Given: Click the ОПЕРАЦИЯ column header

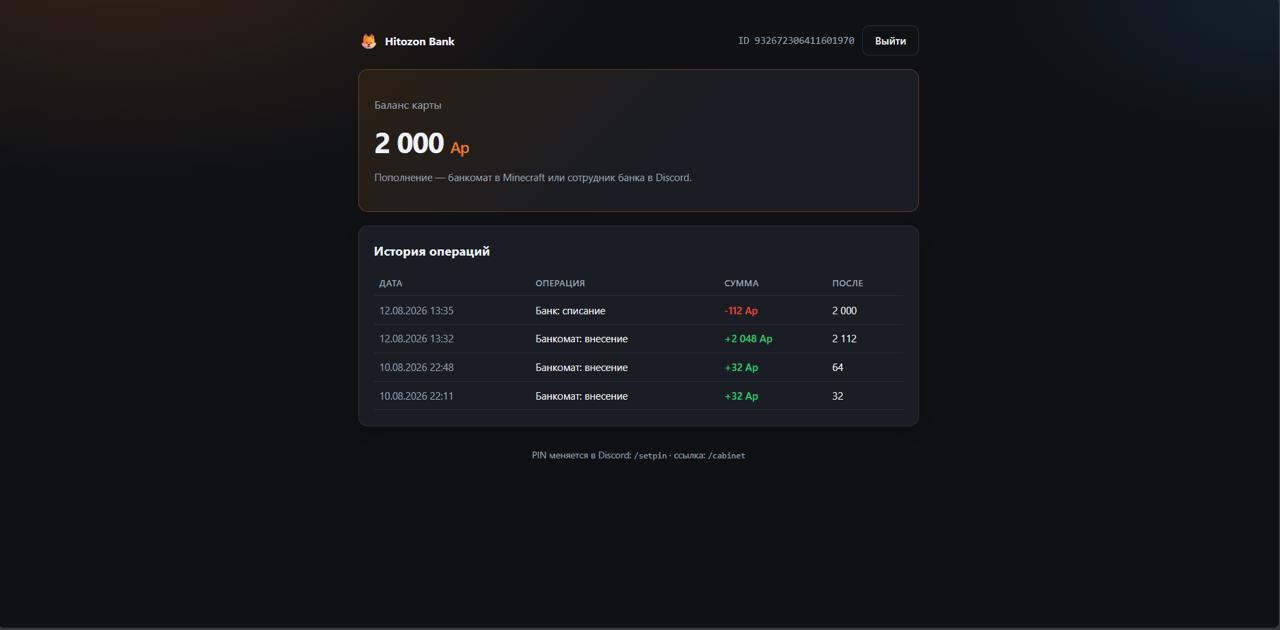Looking at the screenshot, I should (x=560, y=283).
